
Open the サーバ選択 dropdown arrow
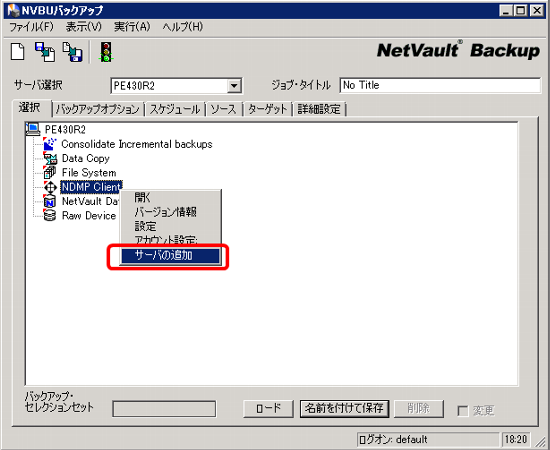point(234,86)
